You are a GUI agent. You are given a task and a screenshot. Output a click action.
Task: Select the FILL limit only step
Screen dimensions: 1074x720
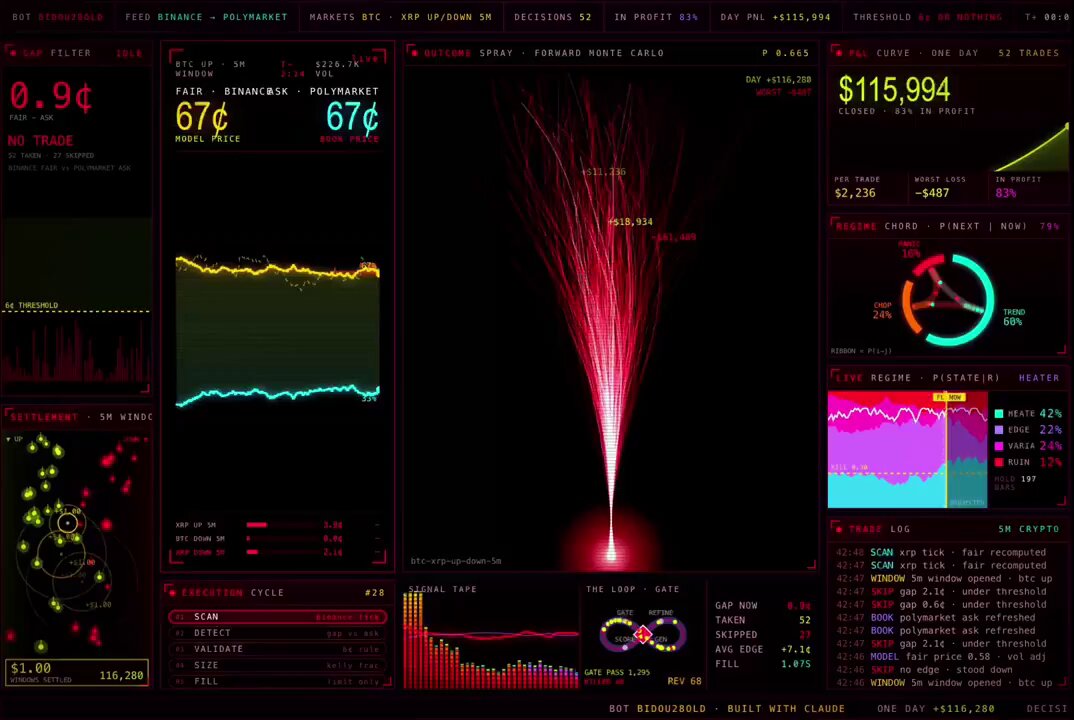tap(277, 681)
